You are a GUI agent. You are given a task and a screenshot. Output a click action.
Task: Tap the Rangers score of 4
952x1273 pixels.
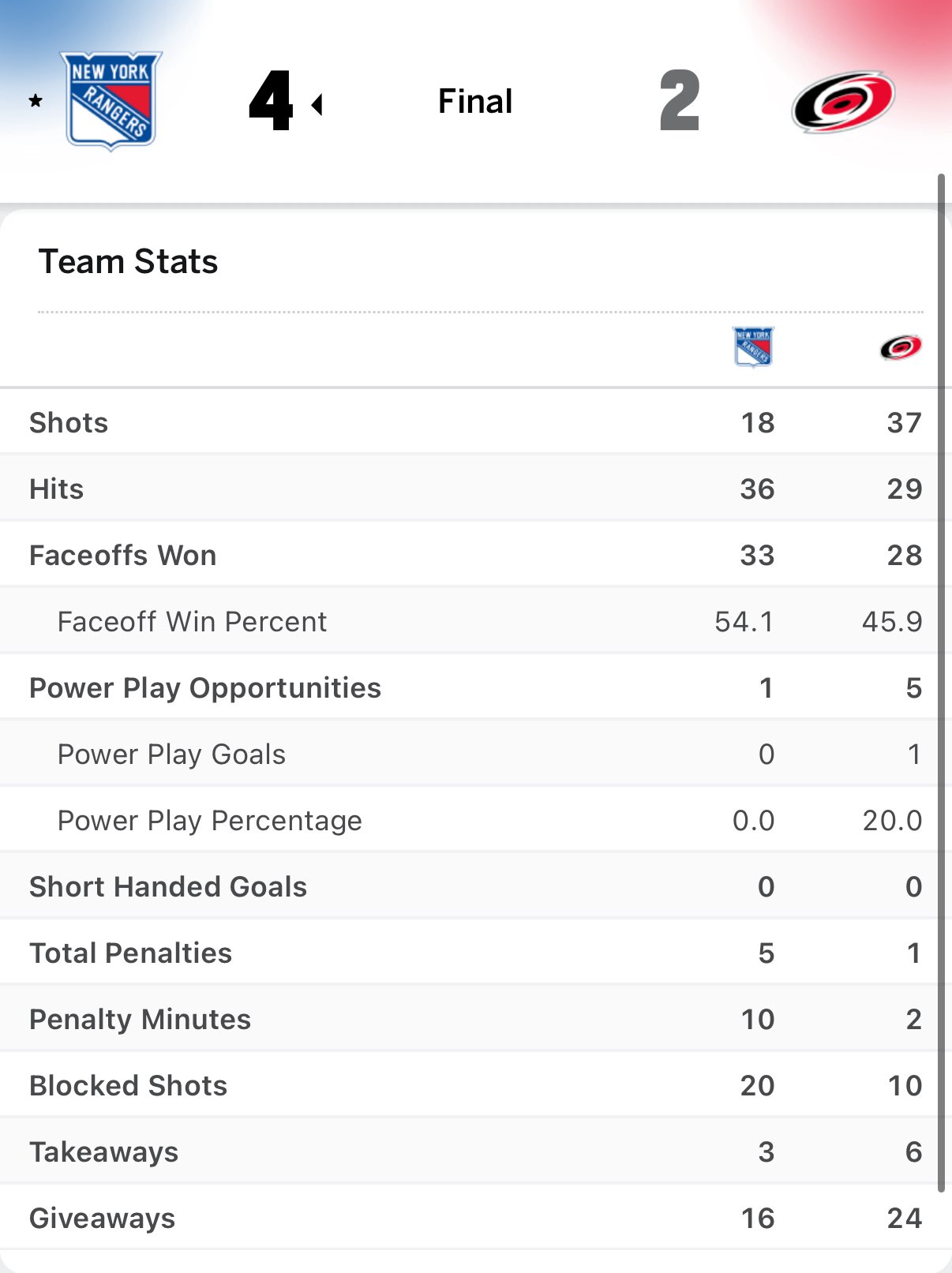271,101
